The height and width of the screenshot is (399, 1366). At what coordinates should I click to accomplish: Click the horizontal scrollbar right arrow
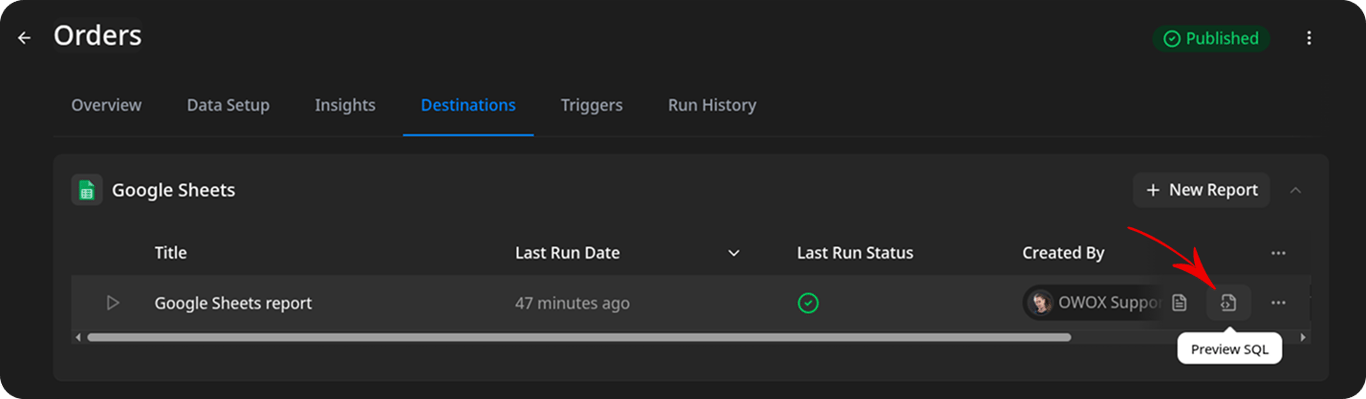tap(1302, 337)
